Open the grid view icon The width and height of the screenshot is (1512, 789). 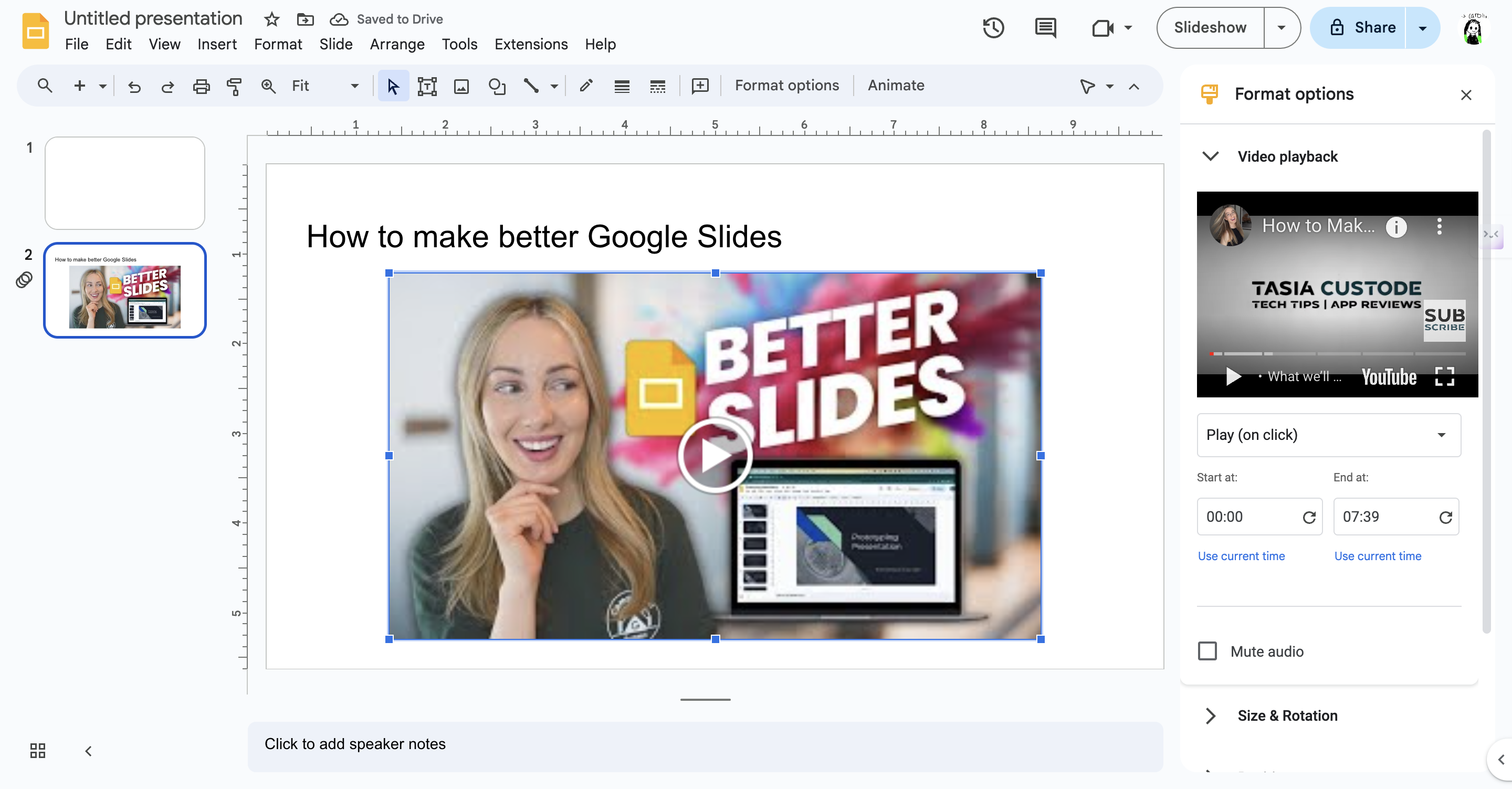38,750
